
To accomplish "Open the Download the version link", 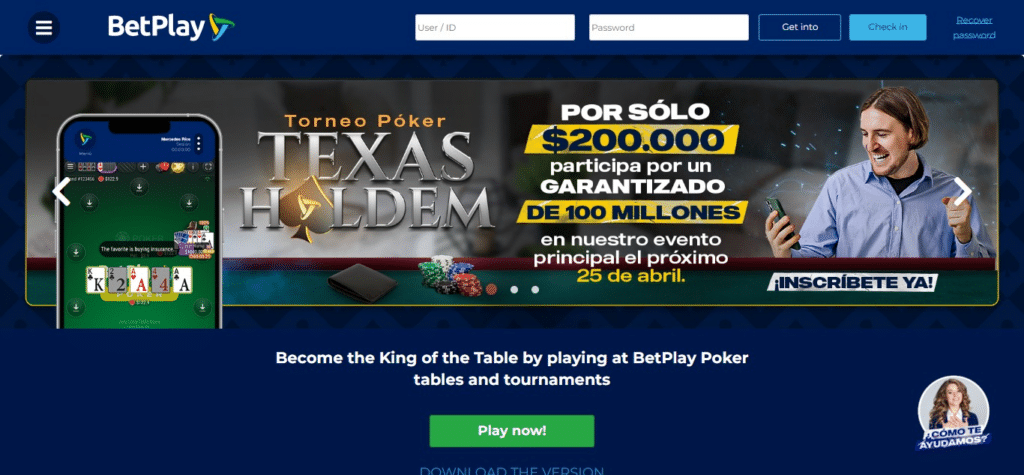I will tap(512, 470).
